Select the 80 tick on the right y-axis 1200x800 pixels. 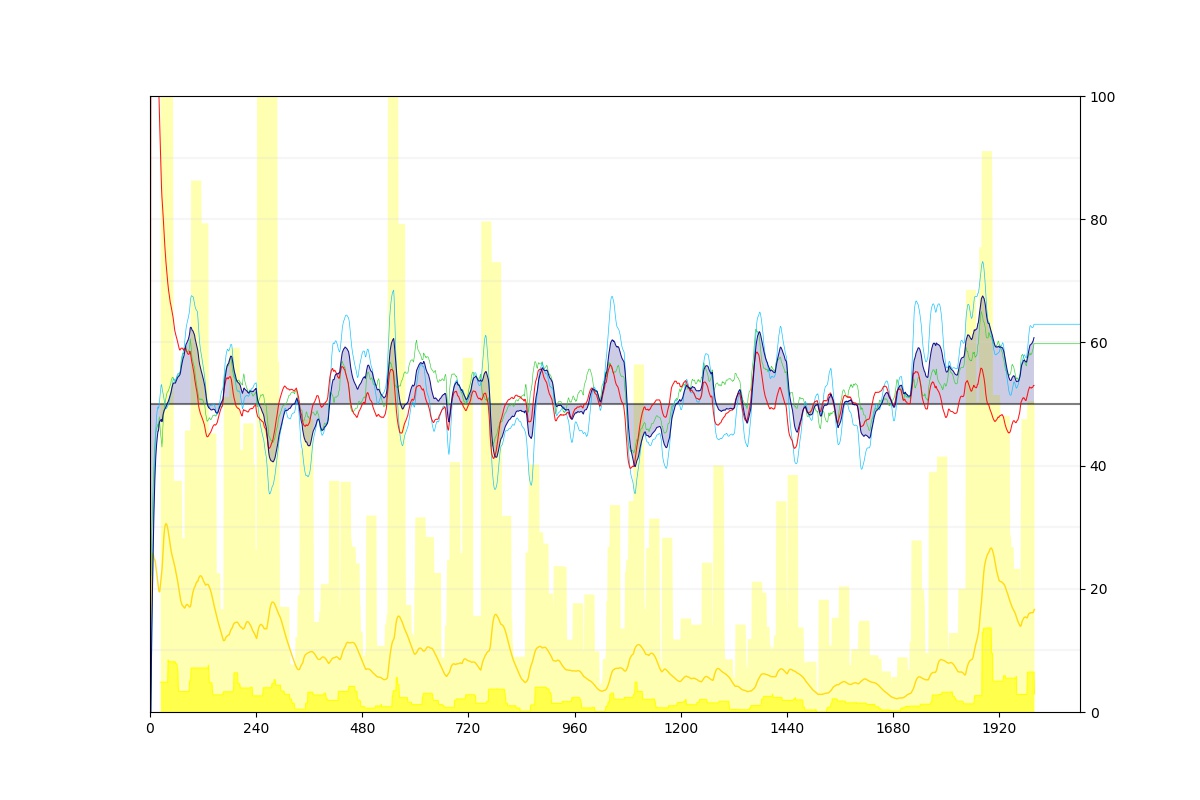tap(1097, 220)
